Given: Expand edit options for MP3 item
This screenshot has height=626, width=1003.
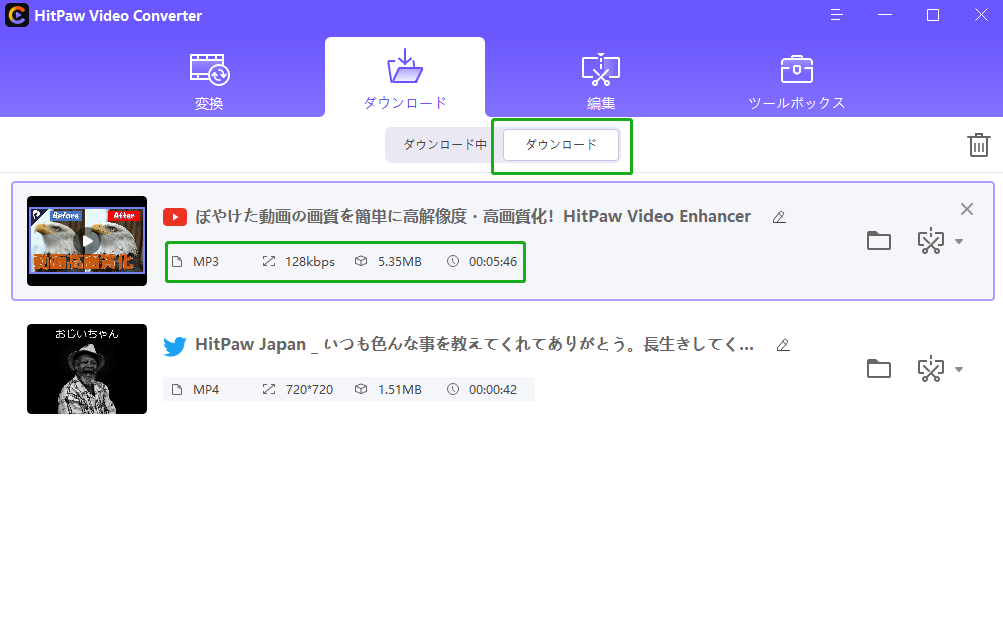Looking at the screenshot, I should coord(959,242).
